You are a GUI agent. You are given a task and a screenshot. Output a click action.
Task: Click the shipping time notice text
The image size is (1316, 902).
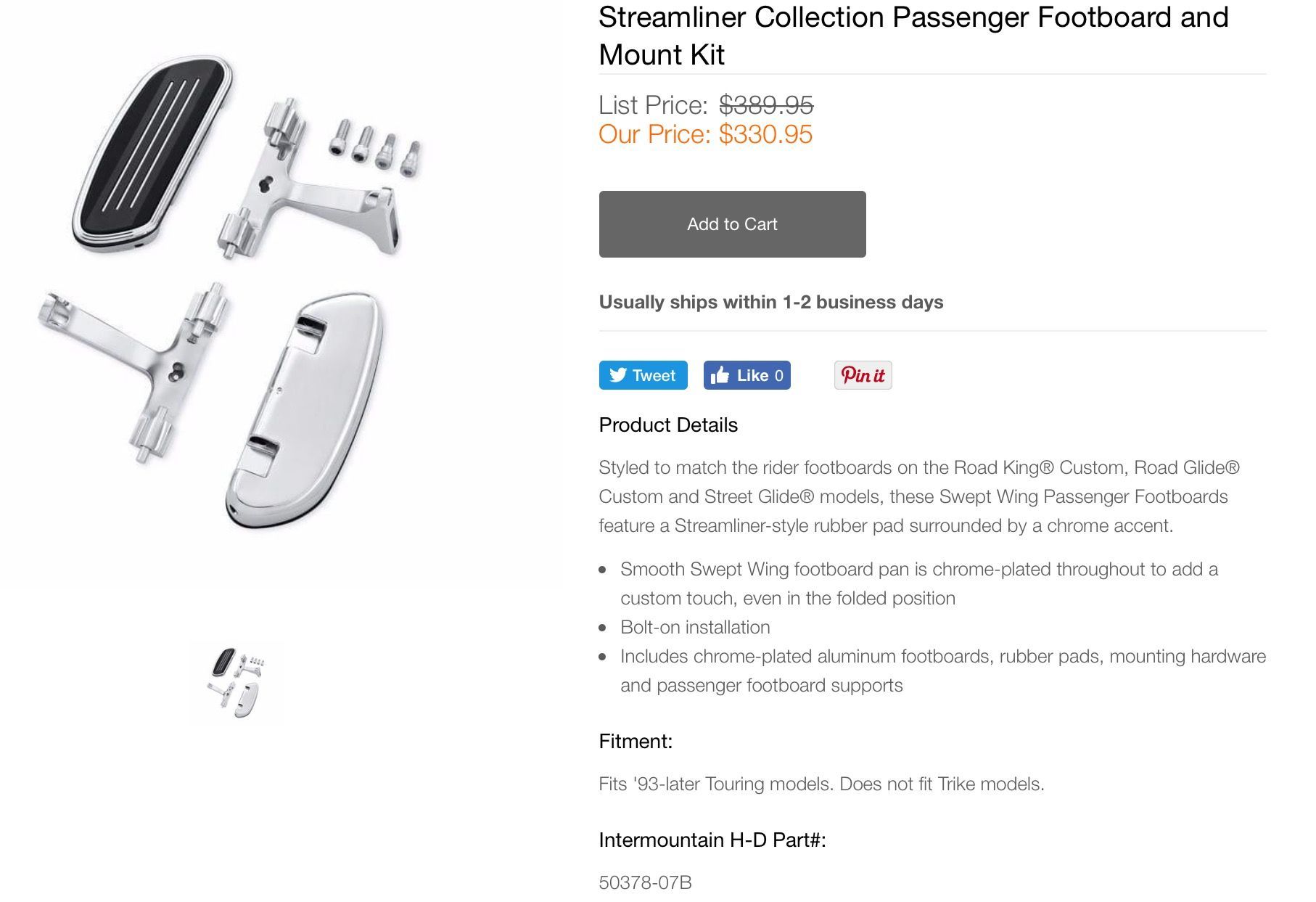770,302
